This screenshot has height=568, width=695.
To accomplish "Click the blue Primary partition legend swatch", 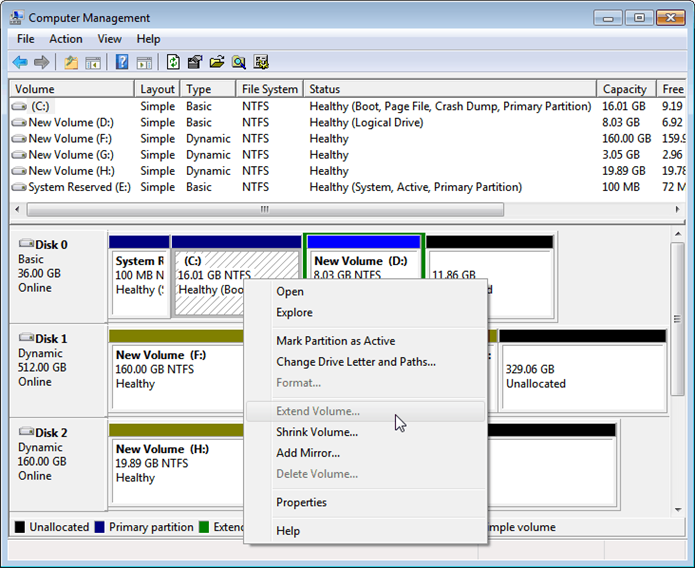I will point(99,527).
